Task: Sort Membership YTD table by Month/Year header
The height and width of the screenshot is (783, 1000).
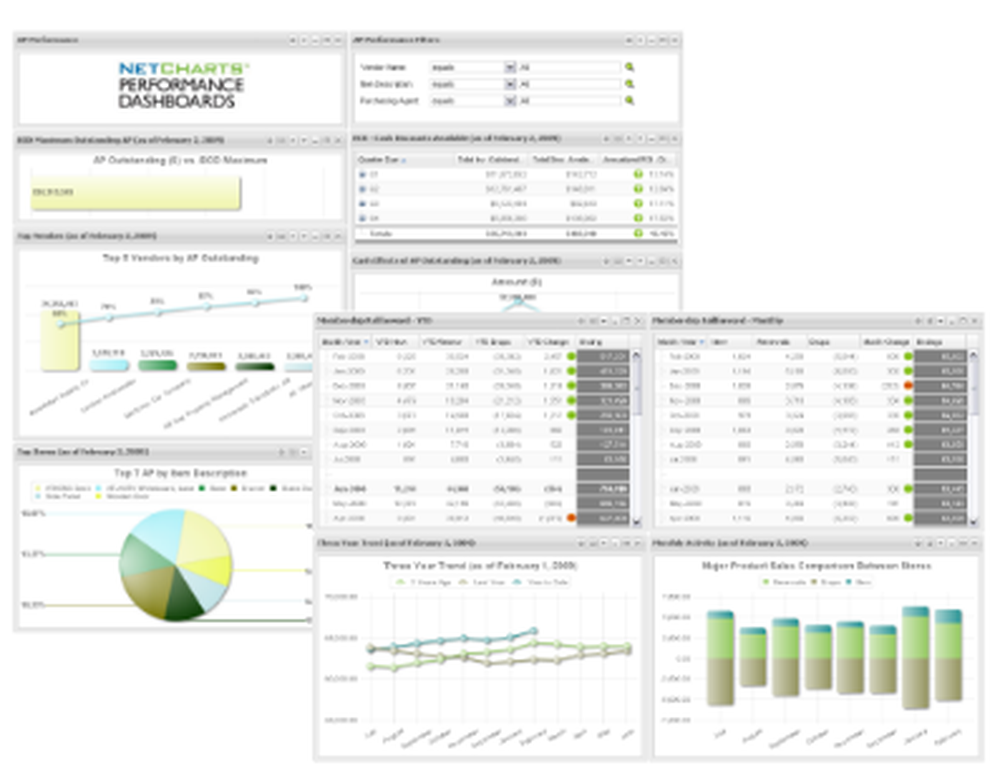Action: (345, 342)
